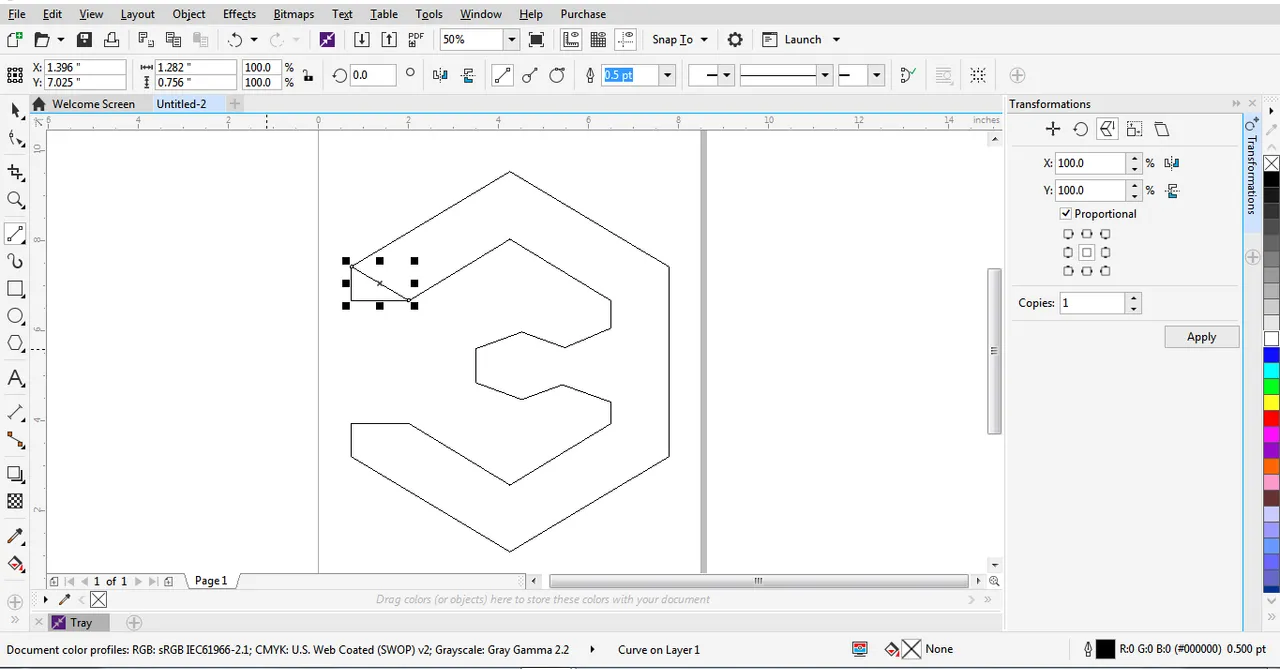Open the zoom level dropdown showing 50%
The image size is (1280, 669).
511,40
